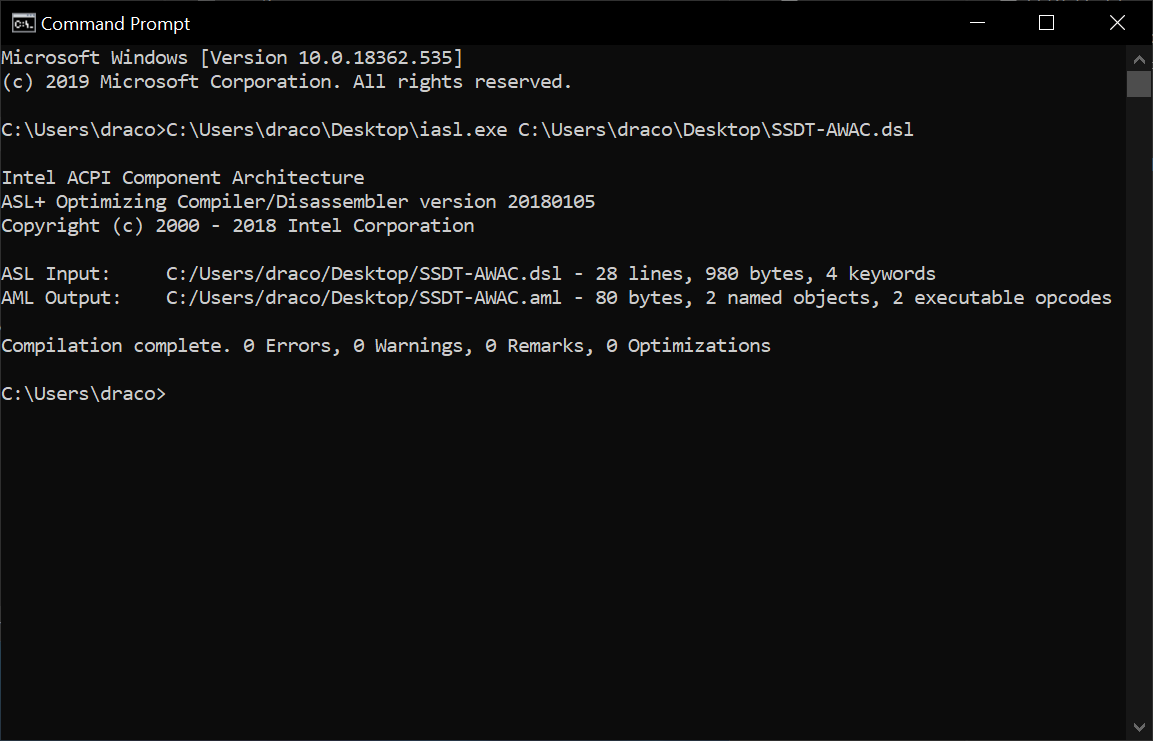Screen dimensions: 1153x741
Task: Click the Microsoft Windows version line
Action: tap(232, 58)
